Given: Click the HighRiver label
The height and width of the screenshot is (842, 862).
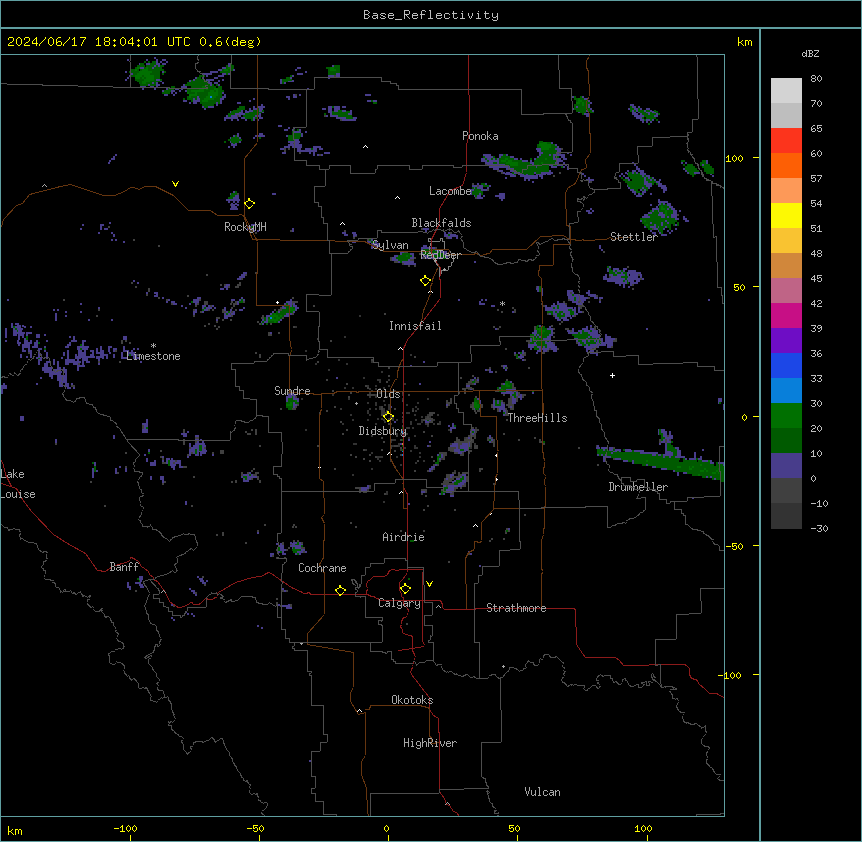Looking at the screenshot, I should coord(430,743).
